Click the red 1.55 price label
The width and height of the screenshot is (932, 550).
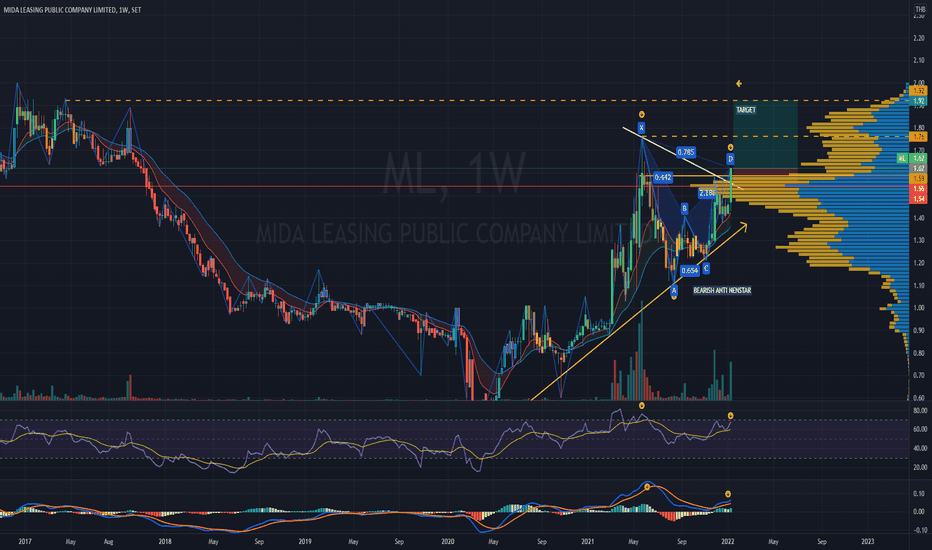(x=920, y=188)
